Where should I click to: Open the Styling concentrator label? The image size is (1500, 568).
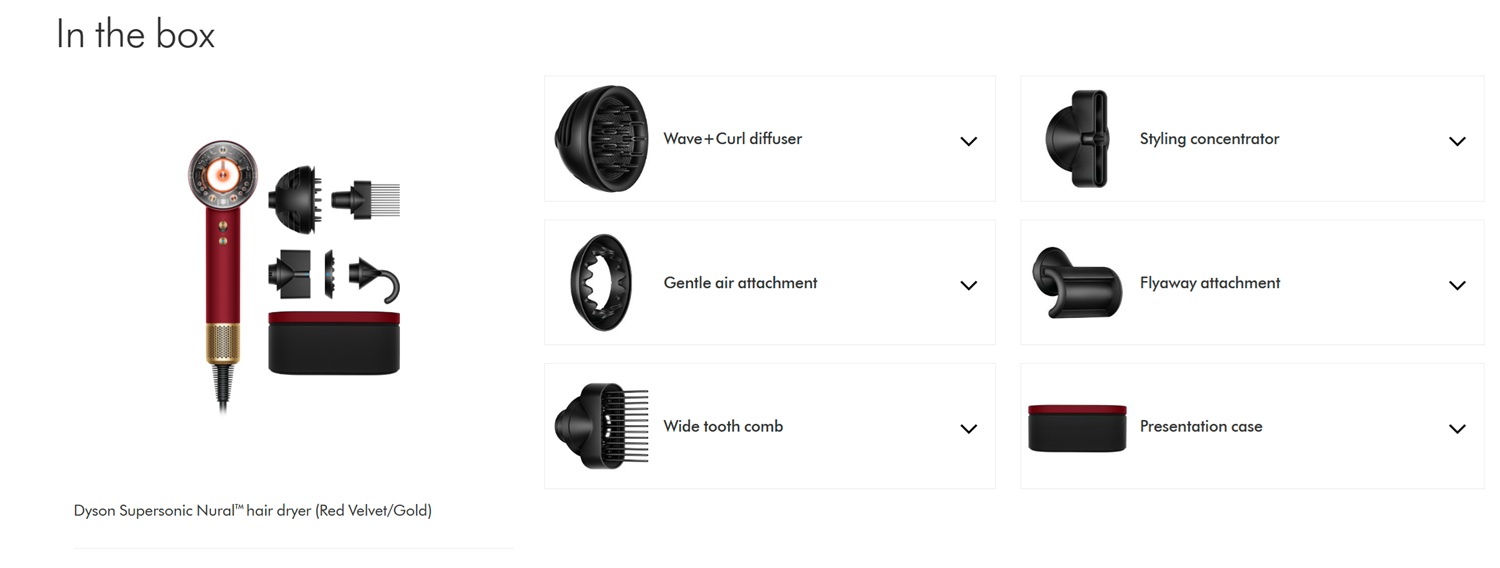click(1210, 139)
